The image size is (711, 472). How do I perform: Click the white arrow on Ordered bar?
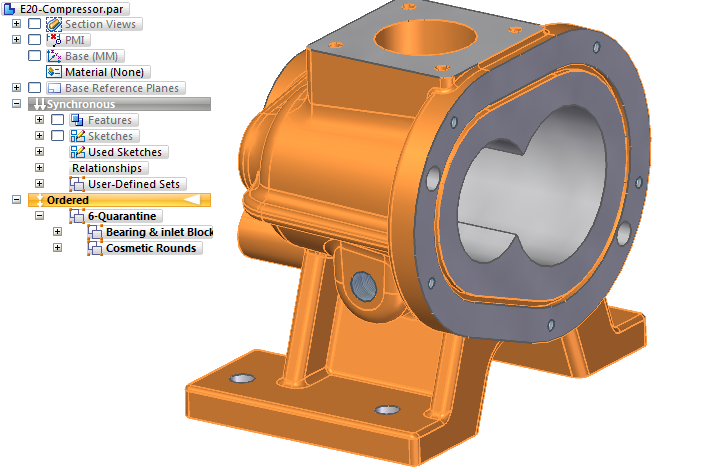coord(192,200)
